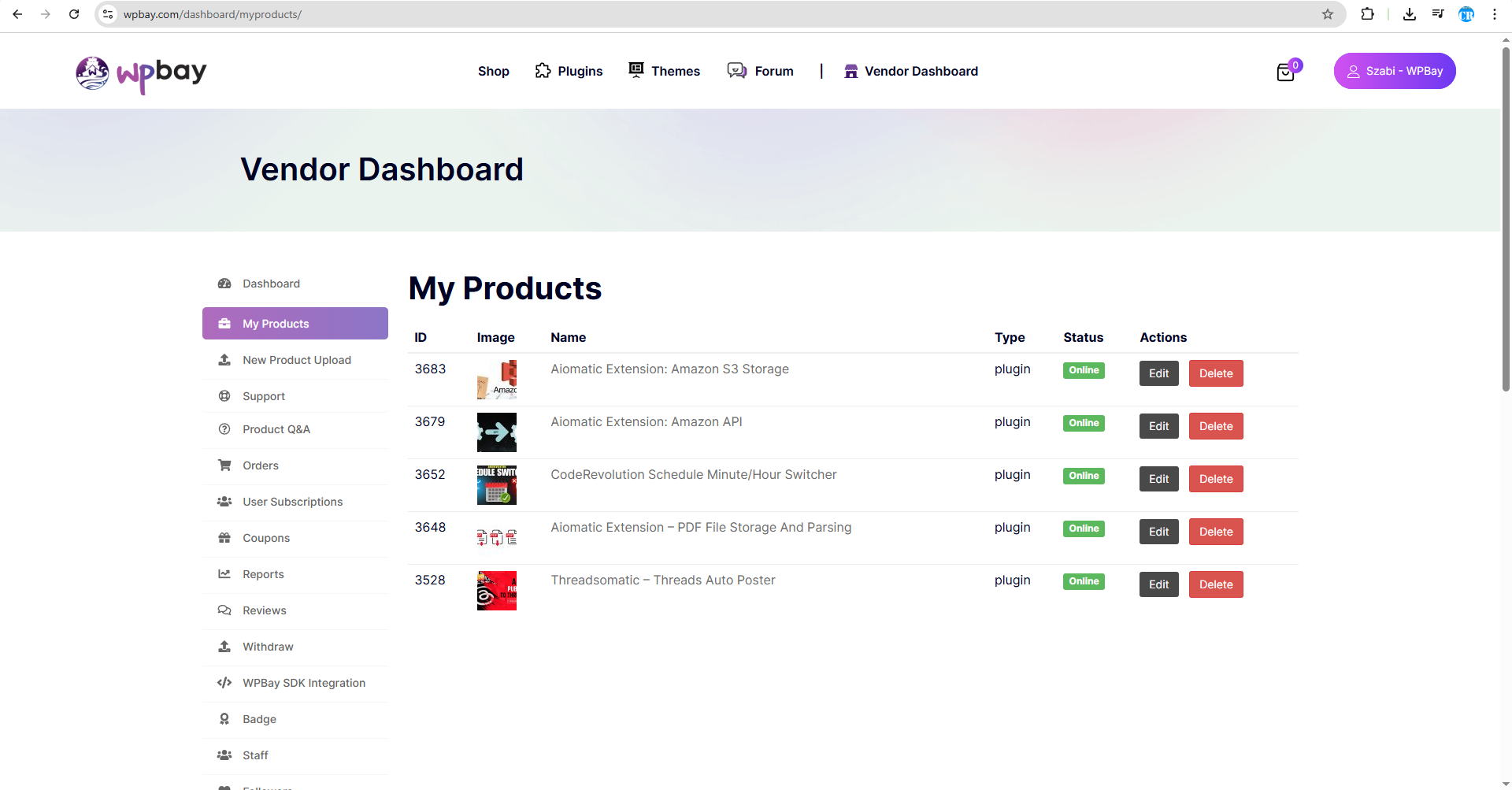This screenshot has height=790, width=1512.
Task: Go back with browser back arrow
Action: coord(17,14)
